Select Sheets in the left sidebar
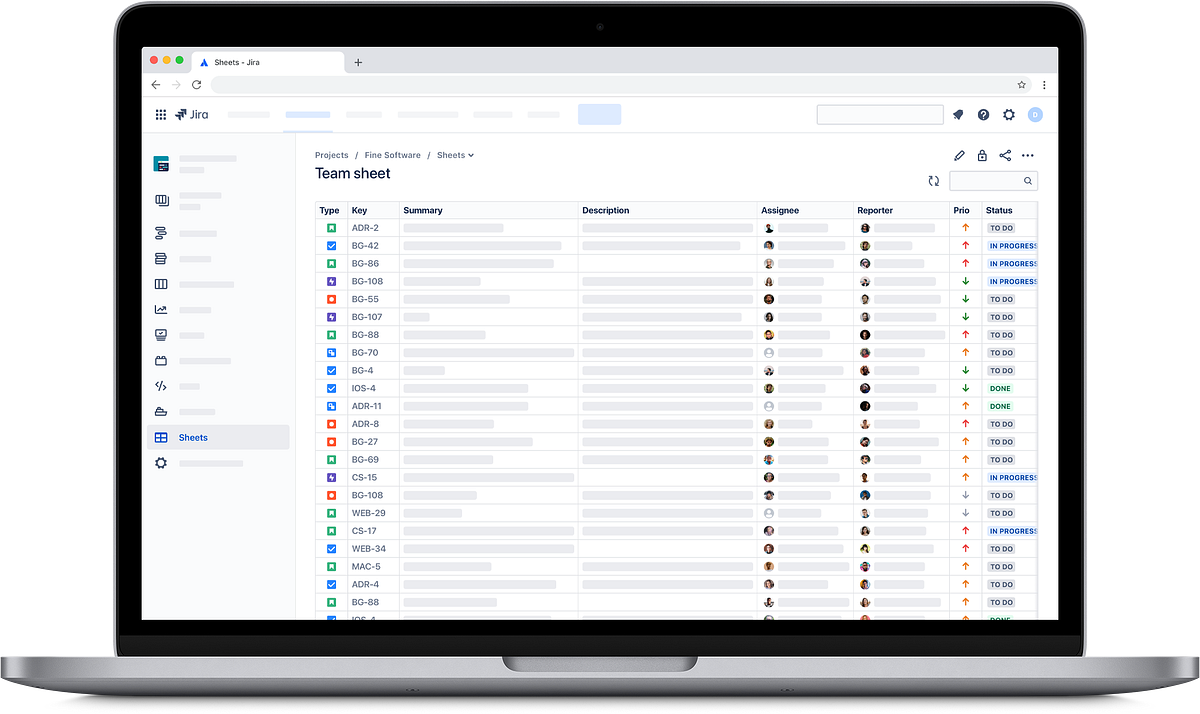Viewport: 1200px width, 714px height. 192,437
